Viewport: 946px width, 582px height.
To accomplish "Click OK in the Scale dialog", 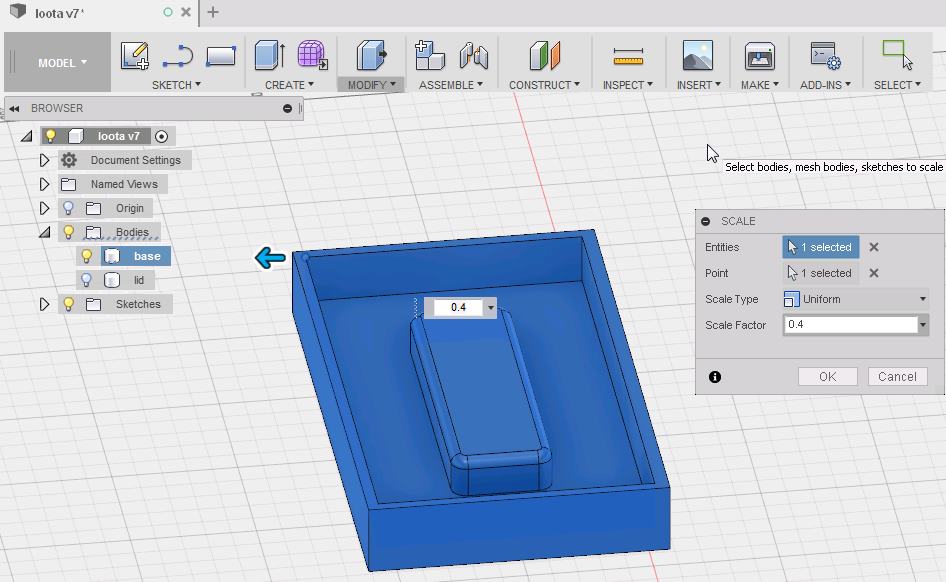I will [828, 376].
